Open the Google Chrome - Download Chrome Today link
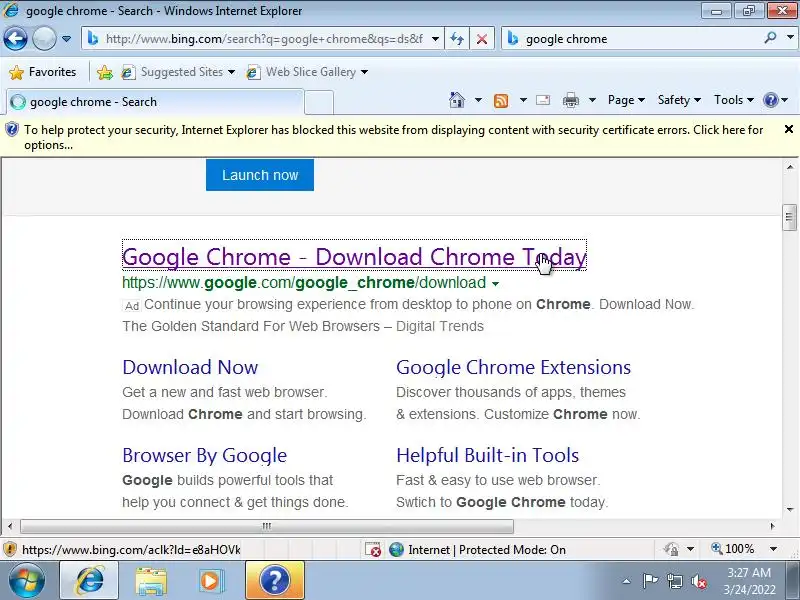The height and width of the screenshot is (600, 800). (x=354, y=256)
